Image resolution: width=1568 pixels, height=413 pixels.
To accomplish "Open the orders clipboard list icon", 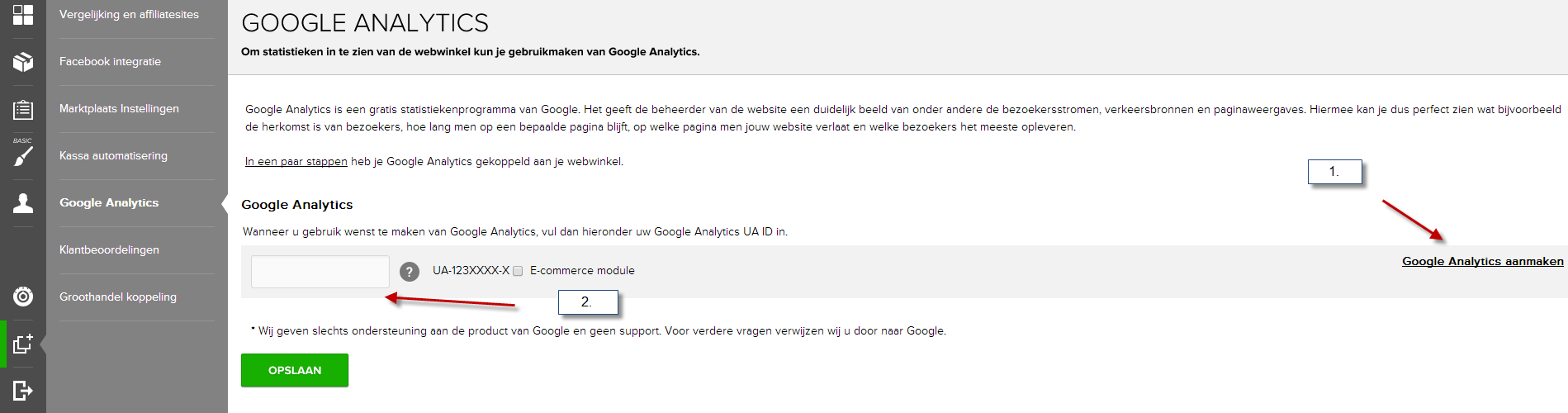I will (x=23, y=109).
